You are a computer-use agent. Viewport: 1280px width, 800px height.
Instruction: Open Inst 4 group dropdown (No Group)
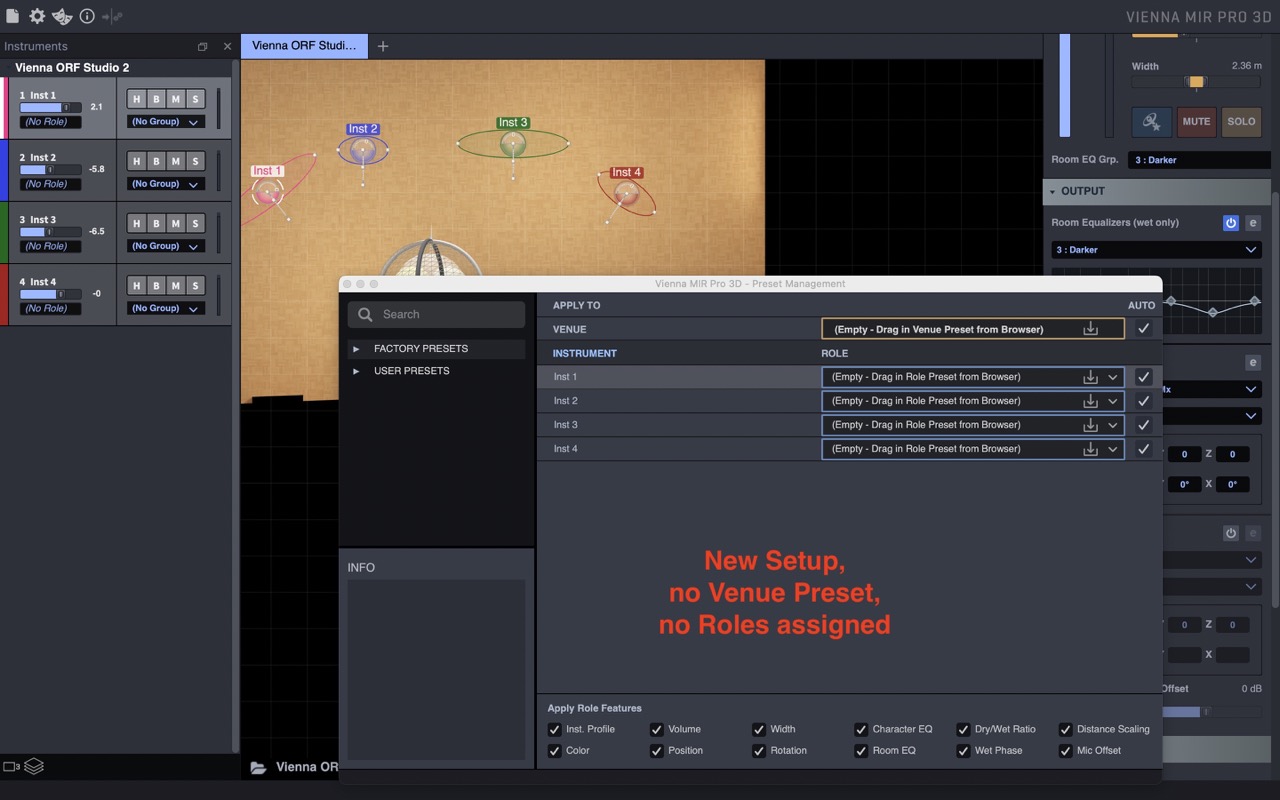coord(166,308)
